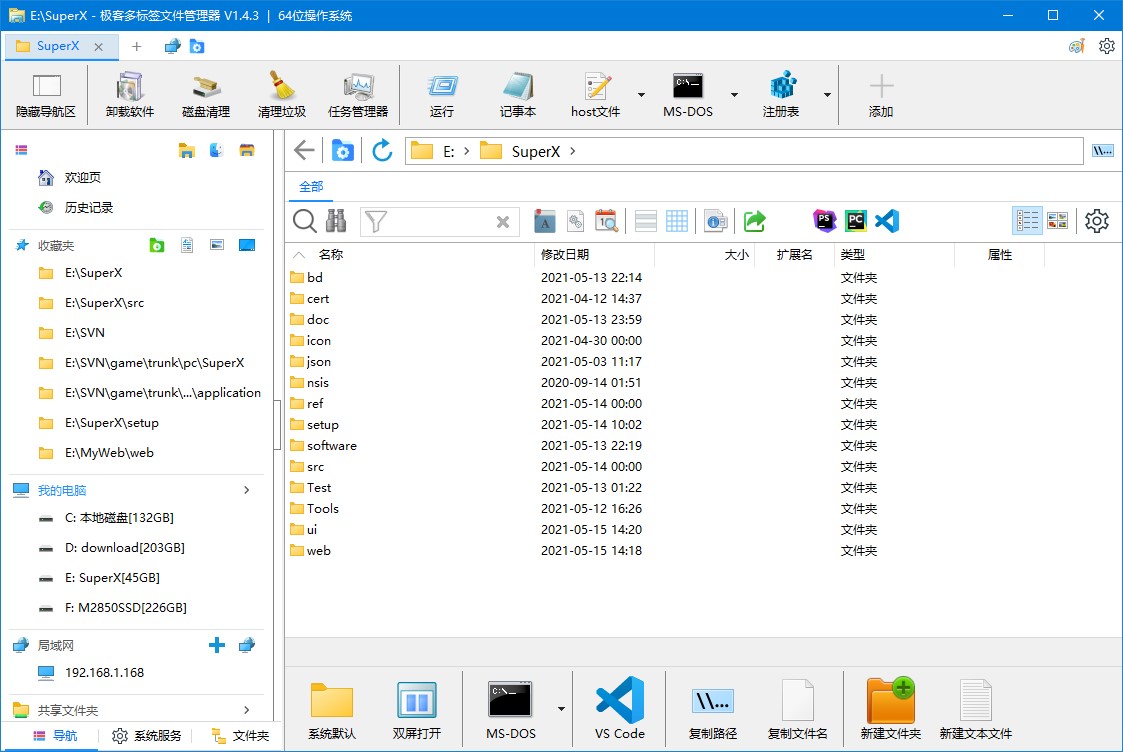This screenshot has height=752, width=1123.
Task: Switch to 导航 bottom tab
Action: click(55, 736)
